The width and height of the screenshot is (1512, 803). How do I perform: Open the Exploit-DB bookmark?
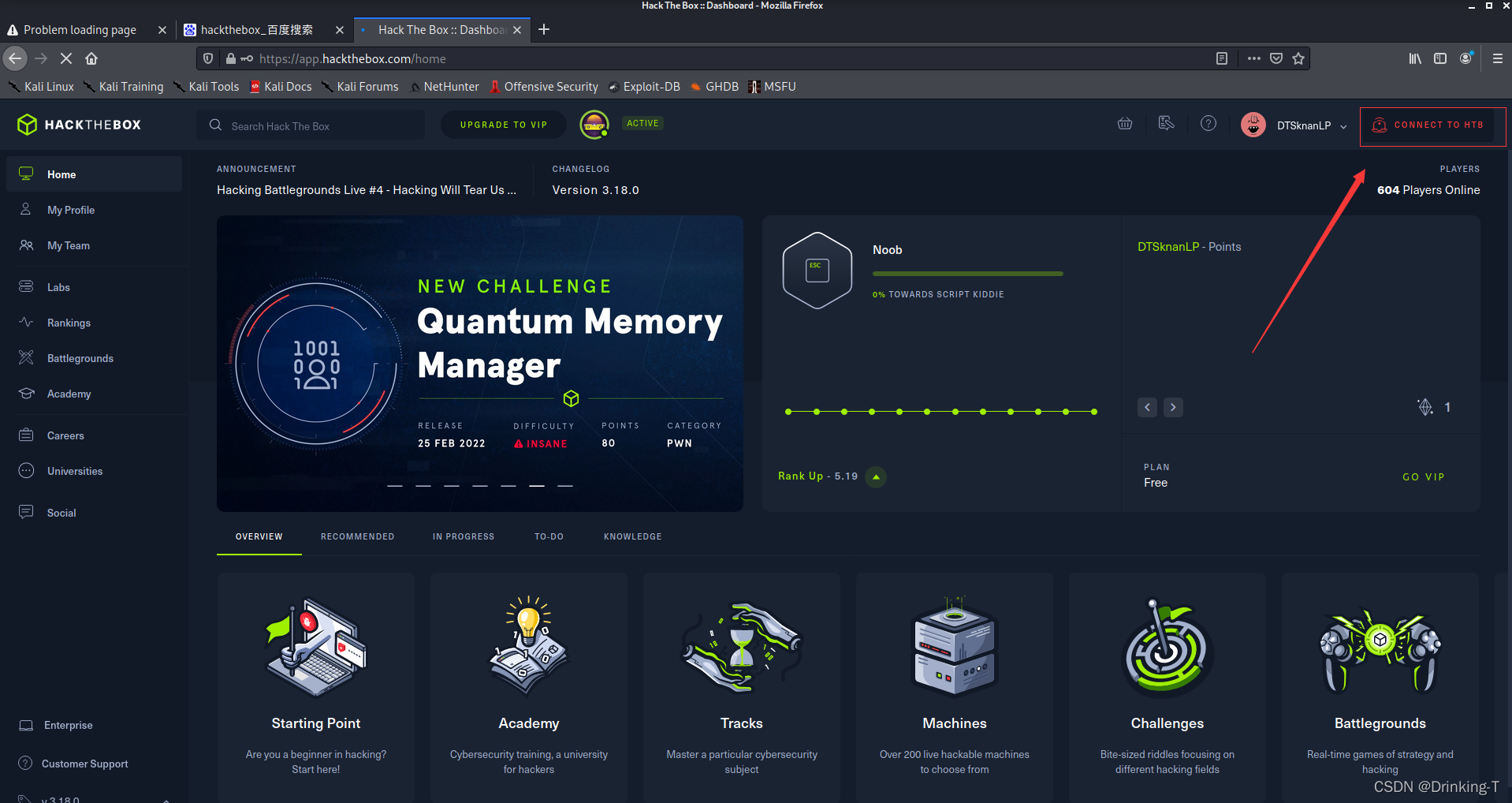643,87
